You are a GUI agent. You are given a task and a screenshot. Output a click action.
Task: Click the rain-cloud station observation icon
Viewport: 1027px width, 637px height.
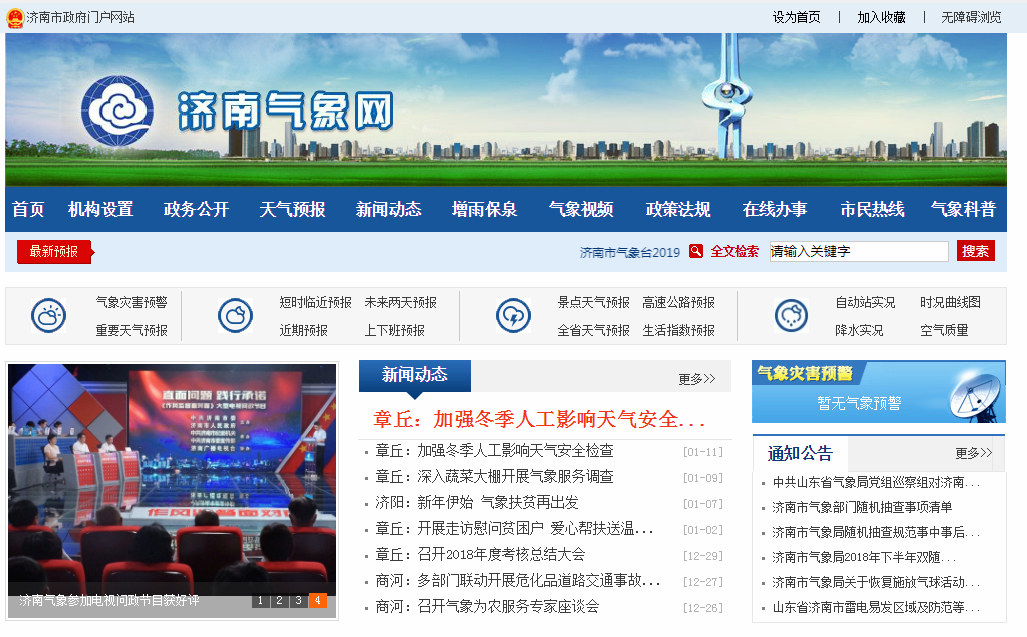791,316
